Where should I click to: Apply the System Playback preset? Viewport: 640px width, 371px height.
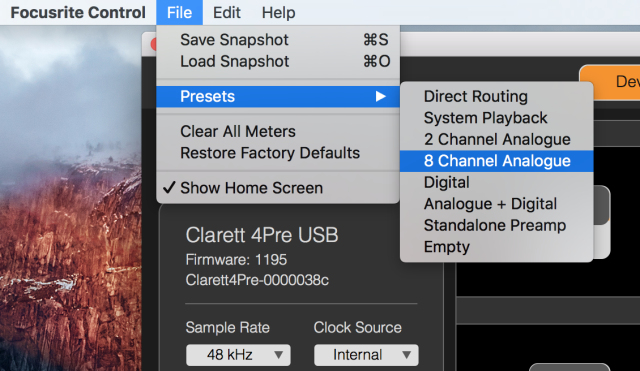pyautogui.click(x=496, y=118)
